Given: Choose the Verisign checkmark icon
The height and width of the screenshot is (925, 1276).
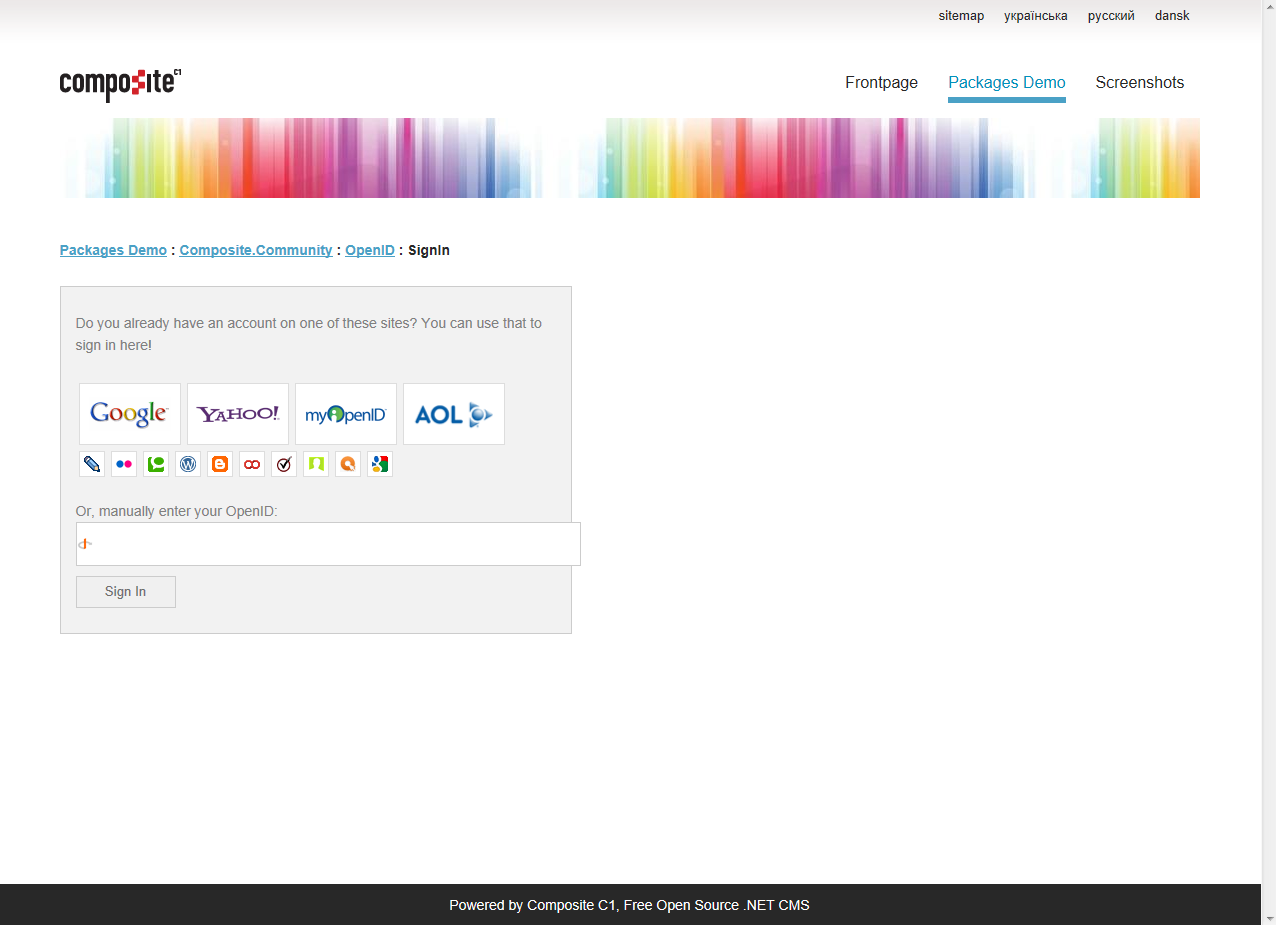Looking at the screenshot, I should pyautogui.click(x=284, y=464).
